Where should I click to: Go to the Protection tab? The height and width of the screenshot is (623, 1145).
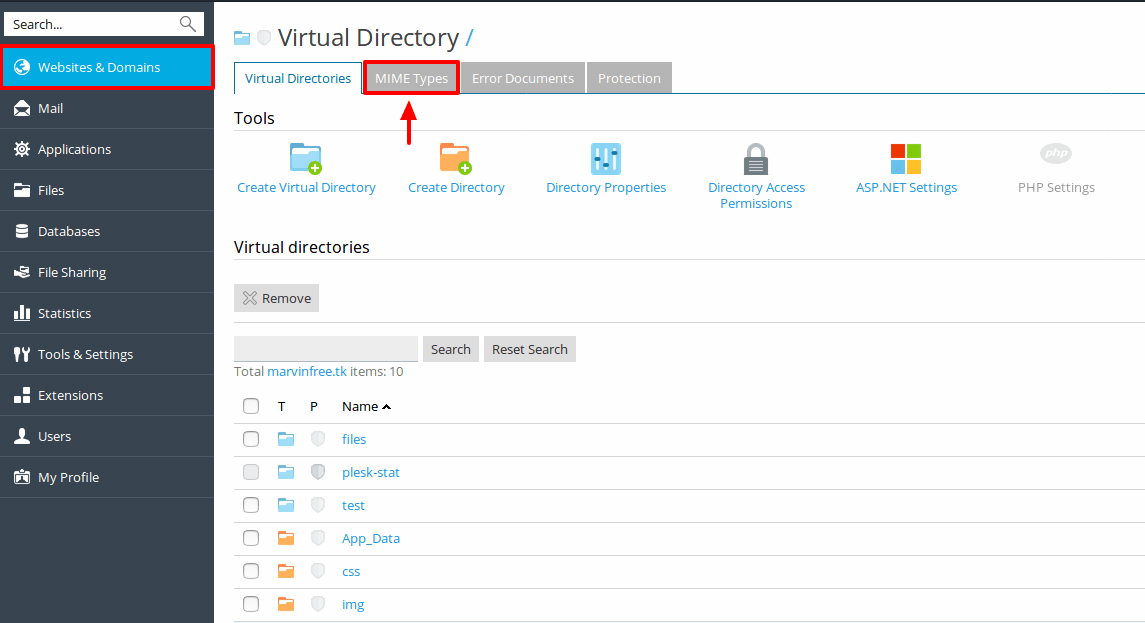tap(629, 79)
